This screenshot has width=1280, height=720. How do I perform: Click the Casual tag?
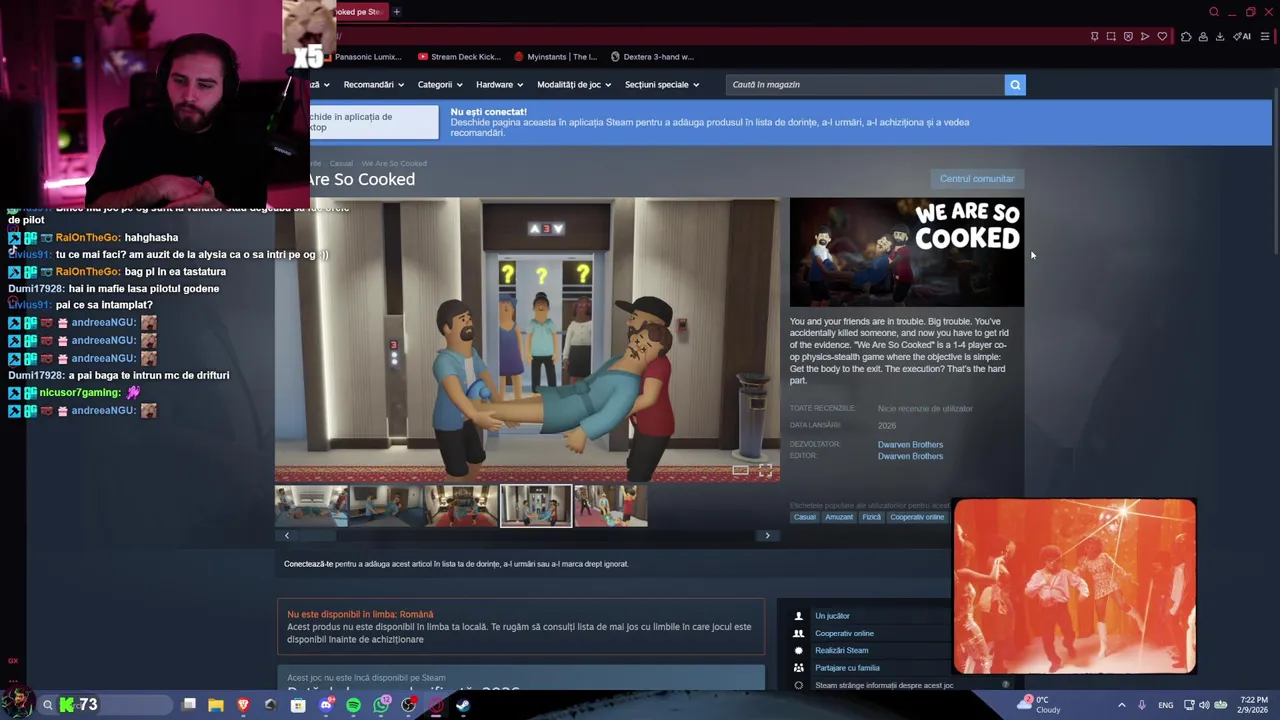[x=805, y=517]
